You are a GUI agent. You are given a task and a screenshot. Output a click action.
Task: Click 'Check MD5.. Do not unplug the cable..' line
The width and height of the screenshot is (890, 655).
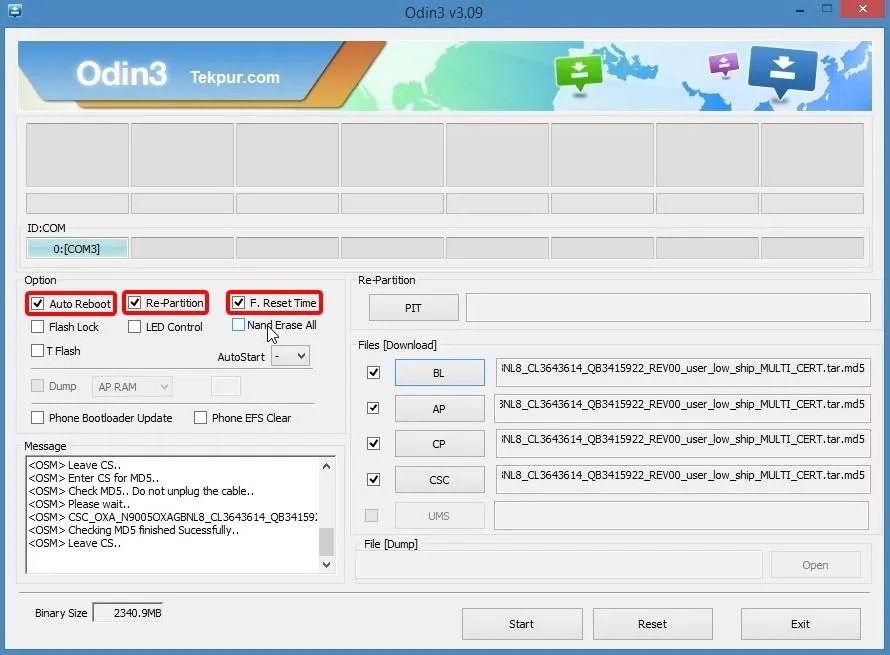141,491
